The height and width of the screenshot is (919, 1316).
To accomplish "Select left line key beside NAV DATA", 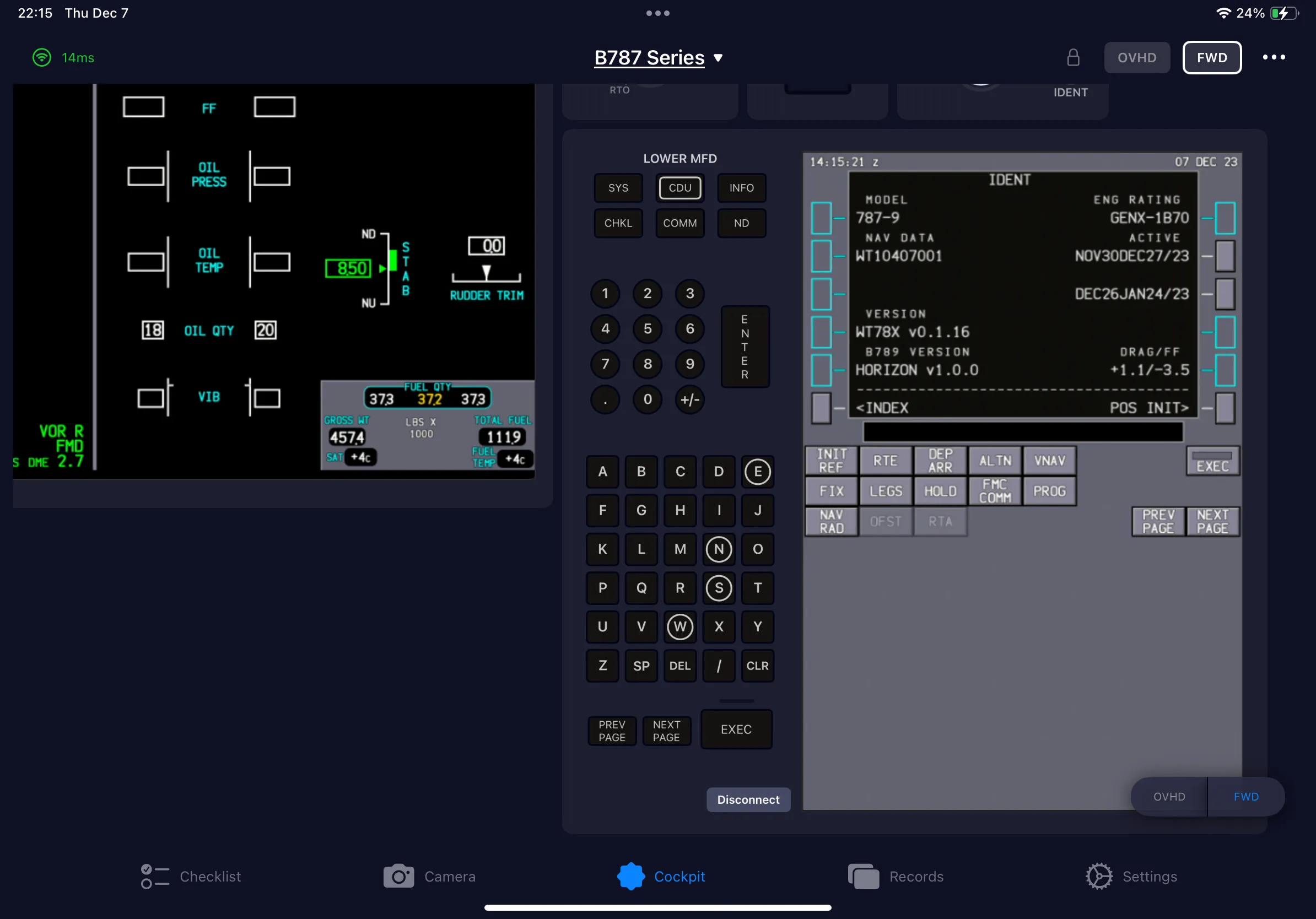I will (x=821, y=256).
